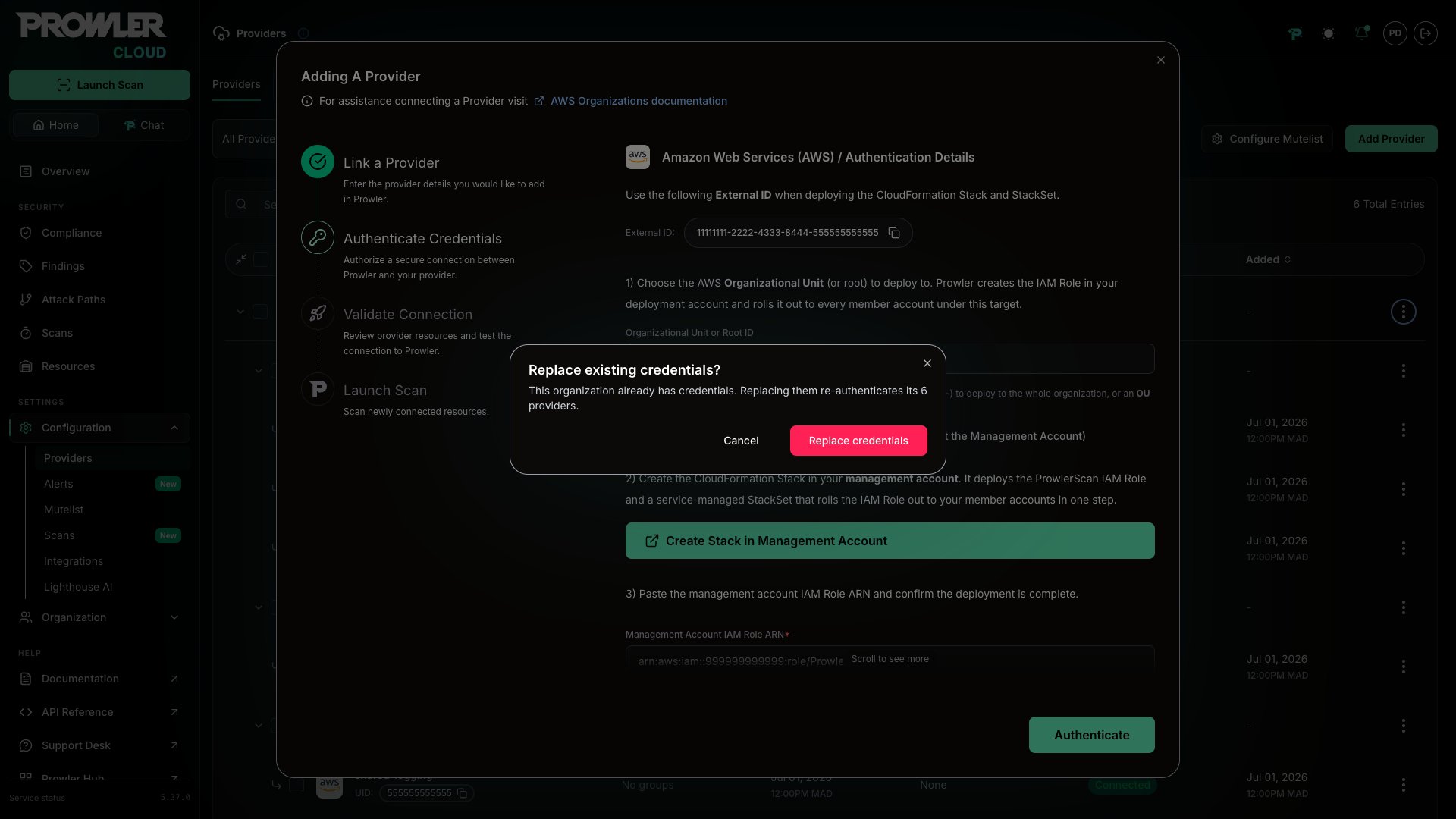The image size is (1456, 819).
Task: Close the Replace existing credentials dialog
Action: 927,363
